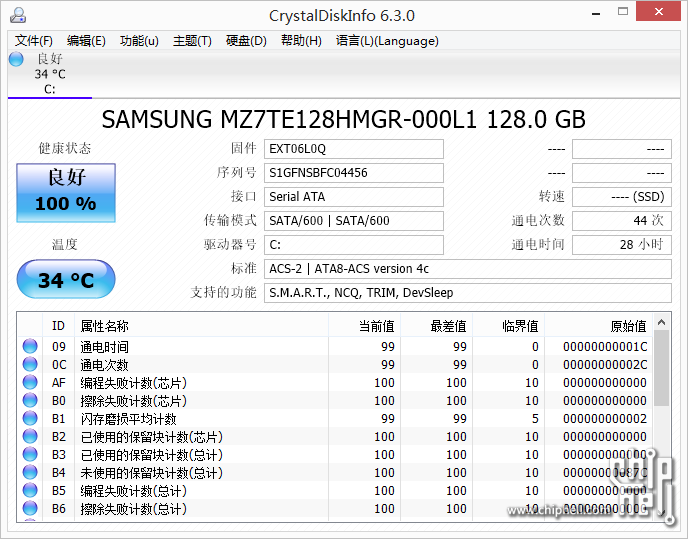
Task: Click the status orb for row AF
Action: [x=30, y=382]
